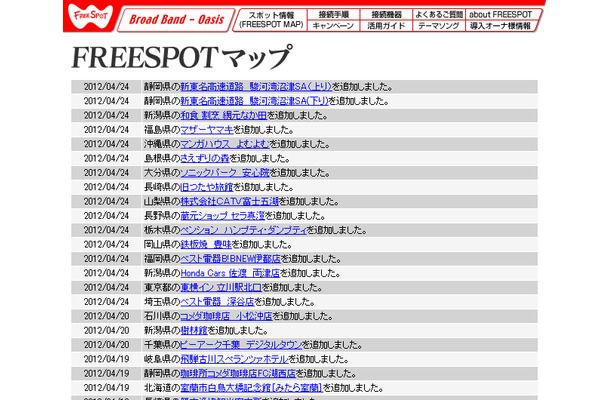
Task: Open the ベスト電器 深谷店 link
Action: tap(217, 302)
